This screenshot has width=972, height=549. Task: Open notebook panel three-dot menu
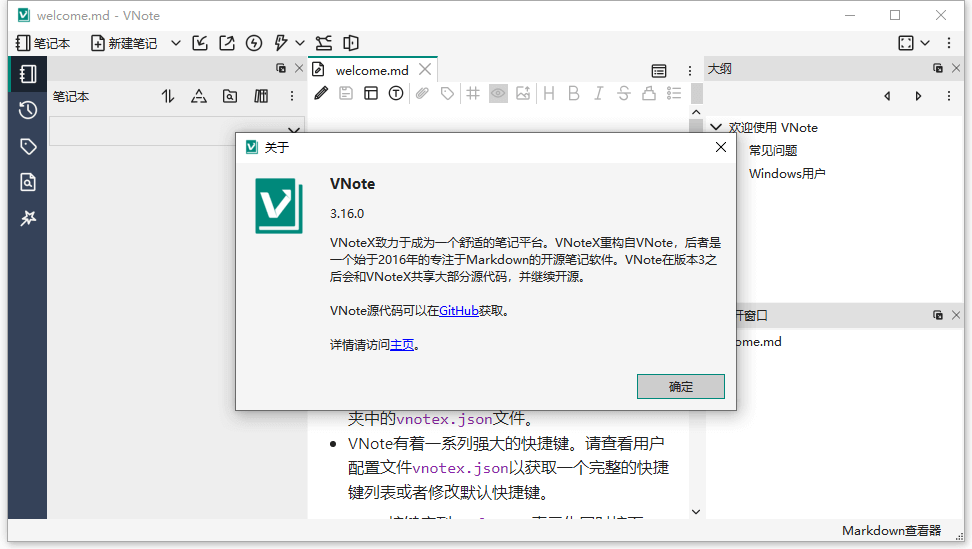click(292, 96)
